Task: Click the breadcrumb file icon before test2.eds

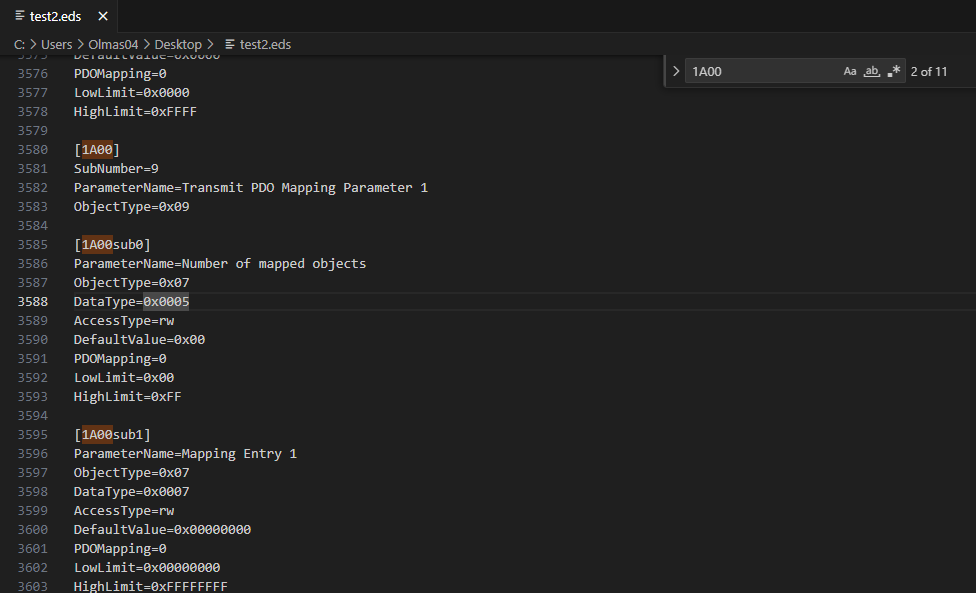Action: (231, 44)
